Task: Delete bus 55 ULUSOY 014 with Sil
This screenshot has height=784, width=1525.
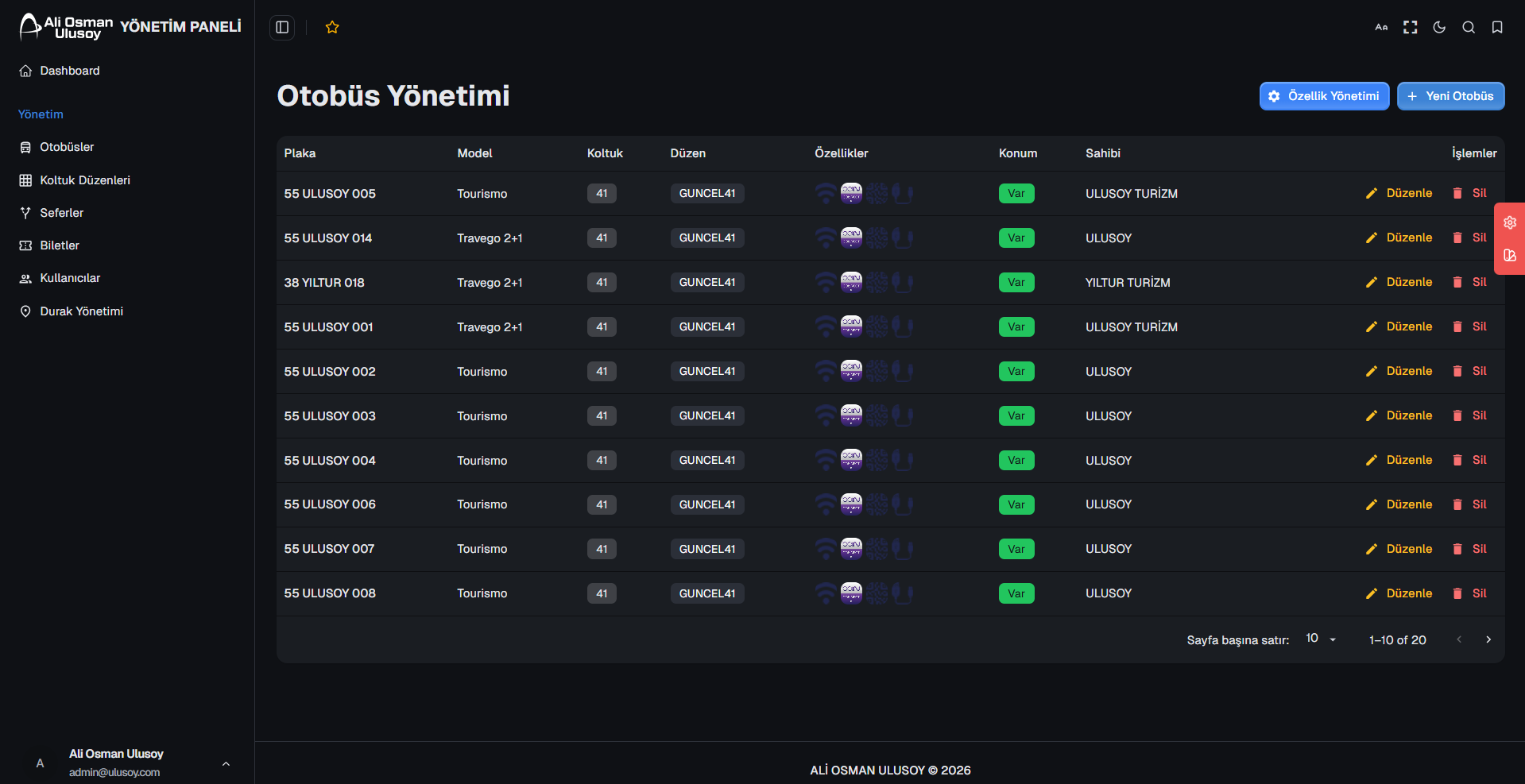Action: (x=1469, y=238)
